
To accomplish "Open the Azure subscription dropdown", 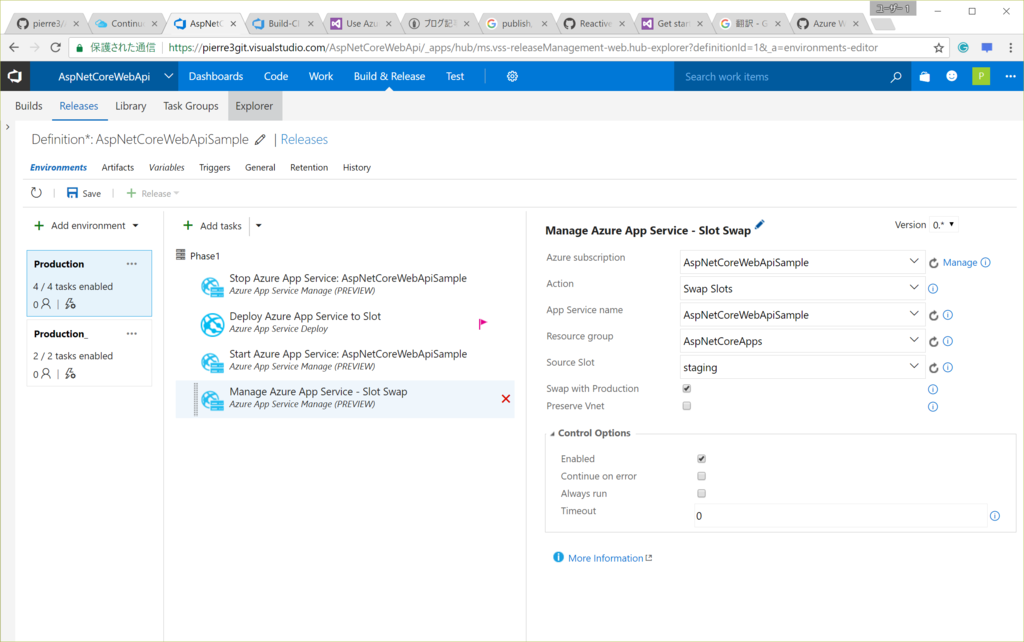I will point(802,263).
